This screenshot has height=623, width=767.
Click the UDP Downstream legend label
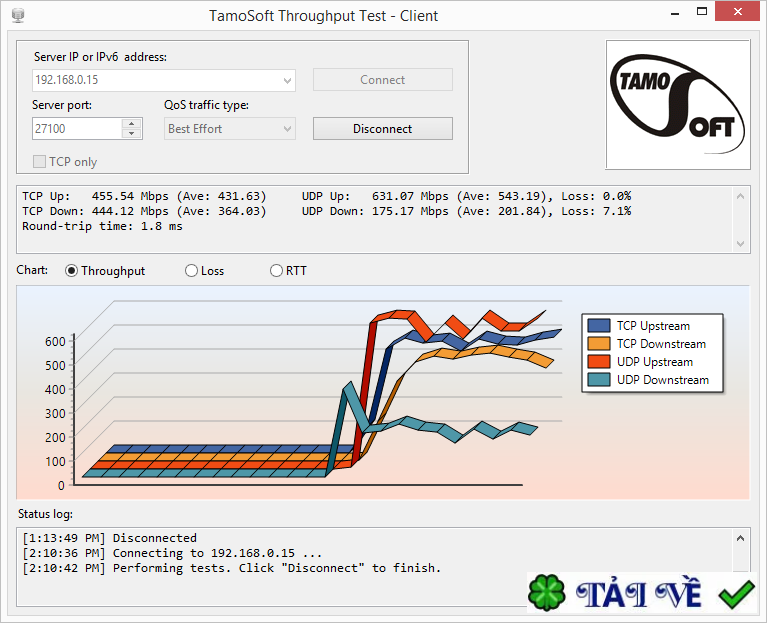tap(662, 380)
